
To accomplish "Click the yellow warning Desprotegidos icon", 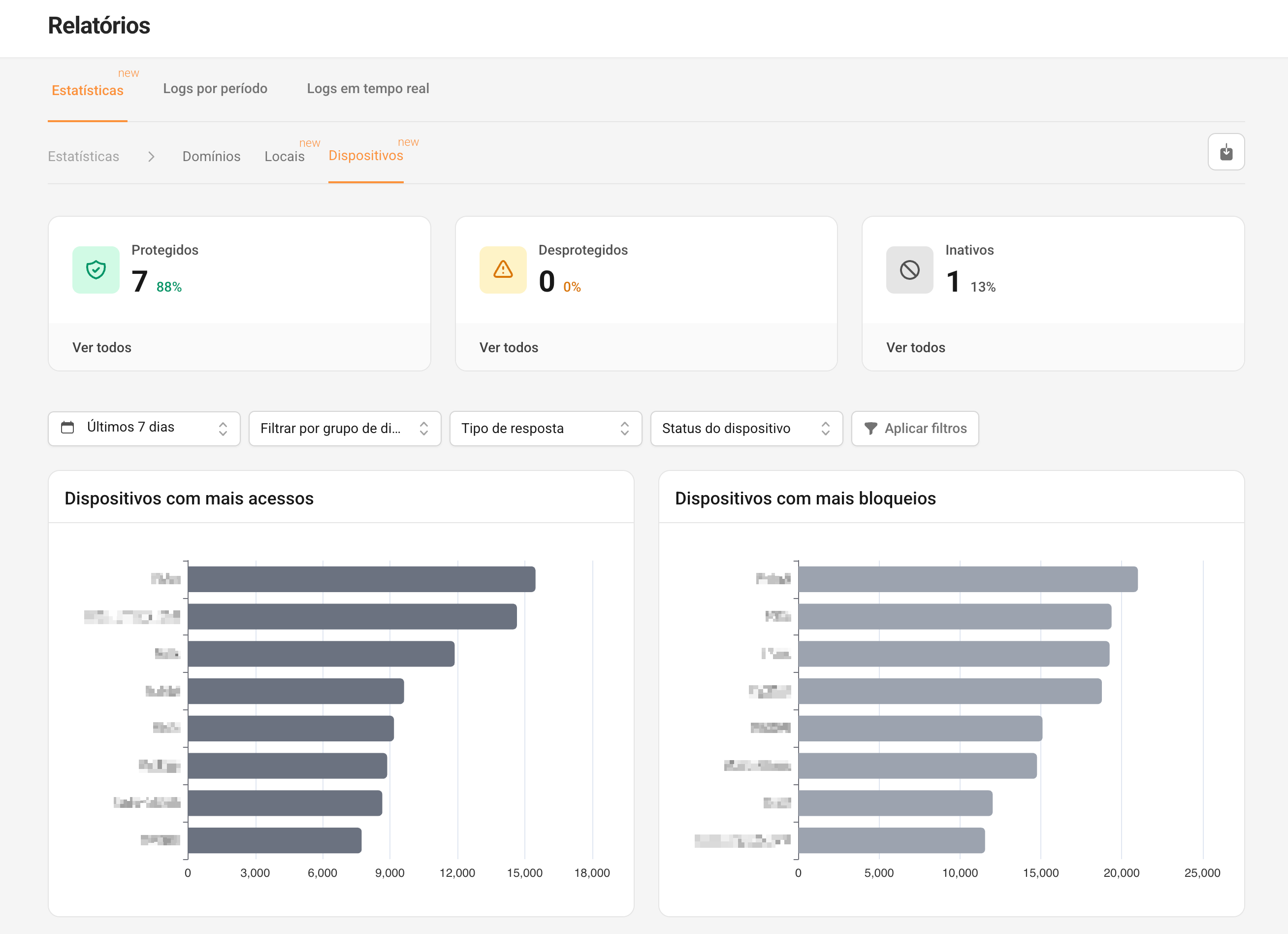I will point(503,270).
